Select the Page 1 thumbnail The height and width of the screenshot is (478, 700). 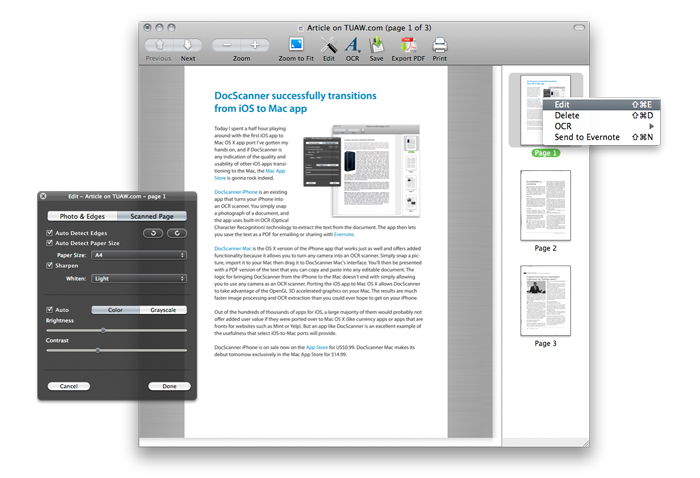click(545, 110)
